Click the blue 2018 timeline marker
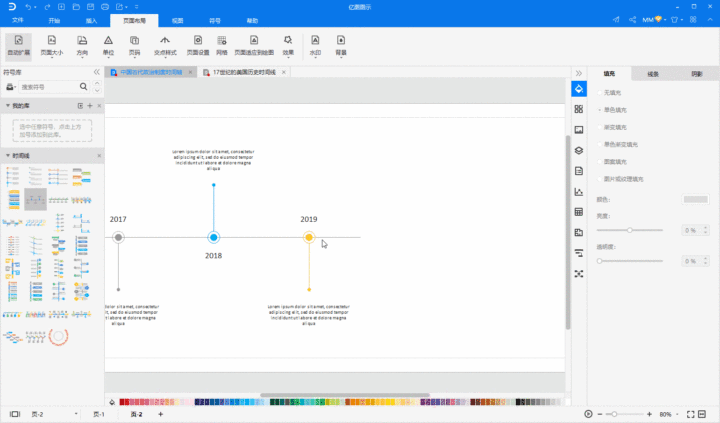This screenshot has width=720, height=423. [x=214, y=237]
